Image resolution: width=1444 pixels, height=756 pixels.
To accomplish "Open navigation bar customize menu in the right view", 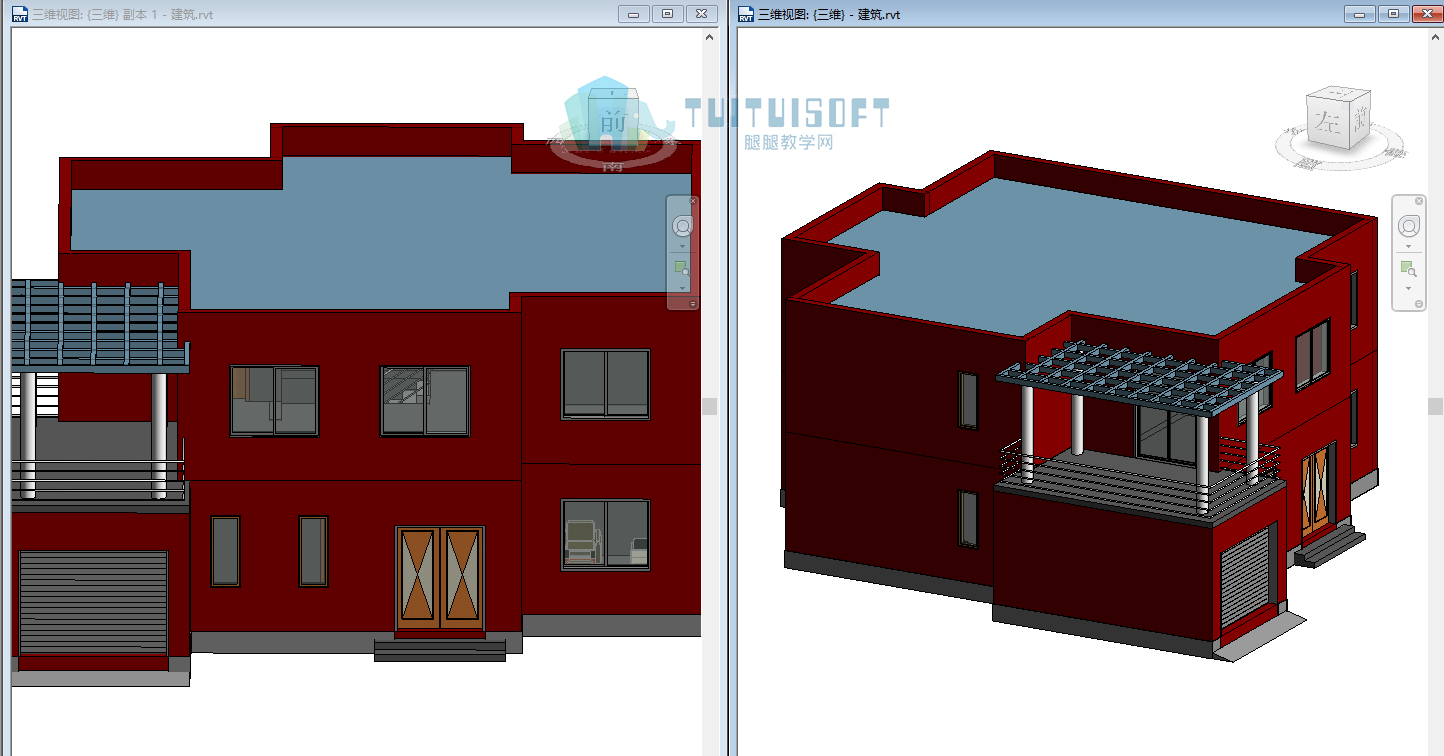I will (x=1419, y=303).
